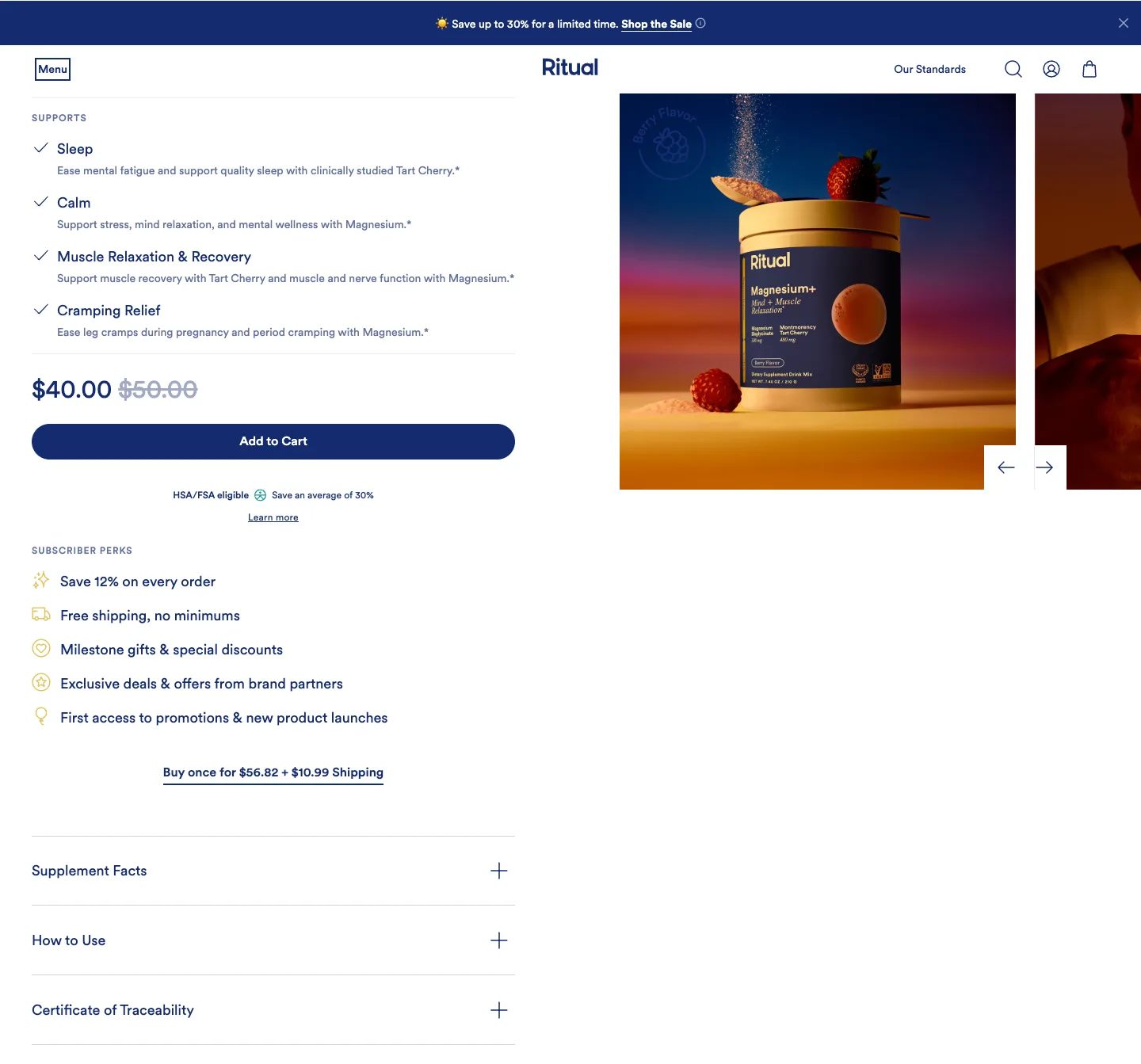The width and height of the screenshot is (1141, 1064).
Task: Click 'First access to promotions' perk text
Action: (224, 718)
